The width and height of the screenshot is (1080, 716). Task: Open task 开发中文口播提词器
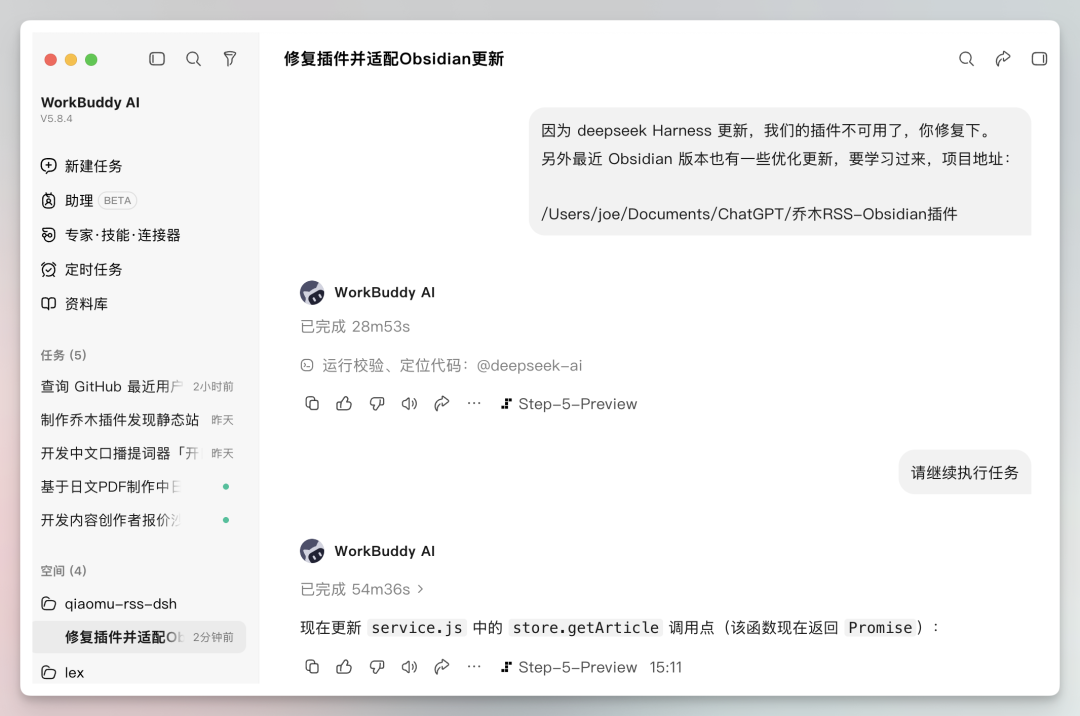[x=137, y=453]
